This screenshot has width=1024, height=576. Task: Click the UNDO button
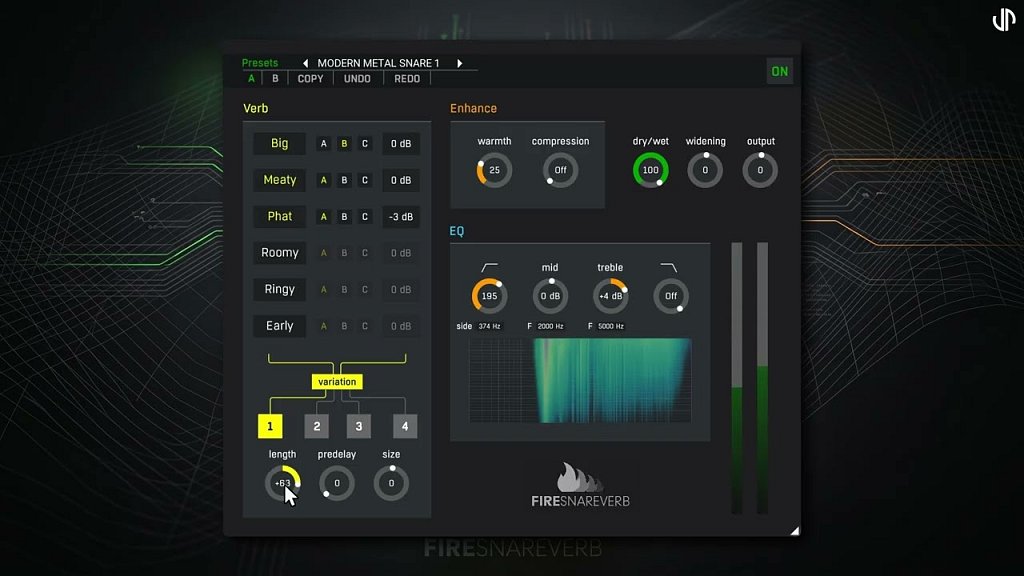point(357,78)
